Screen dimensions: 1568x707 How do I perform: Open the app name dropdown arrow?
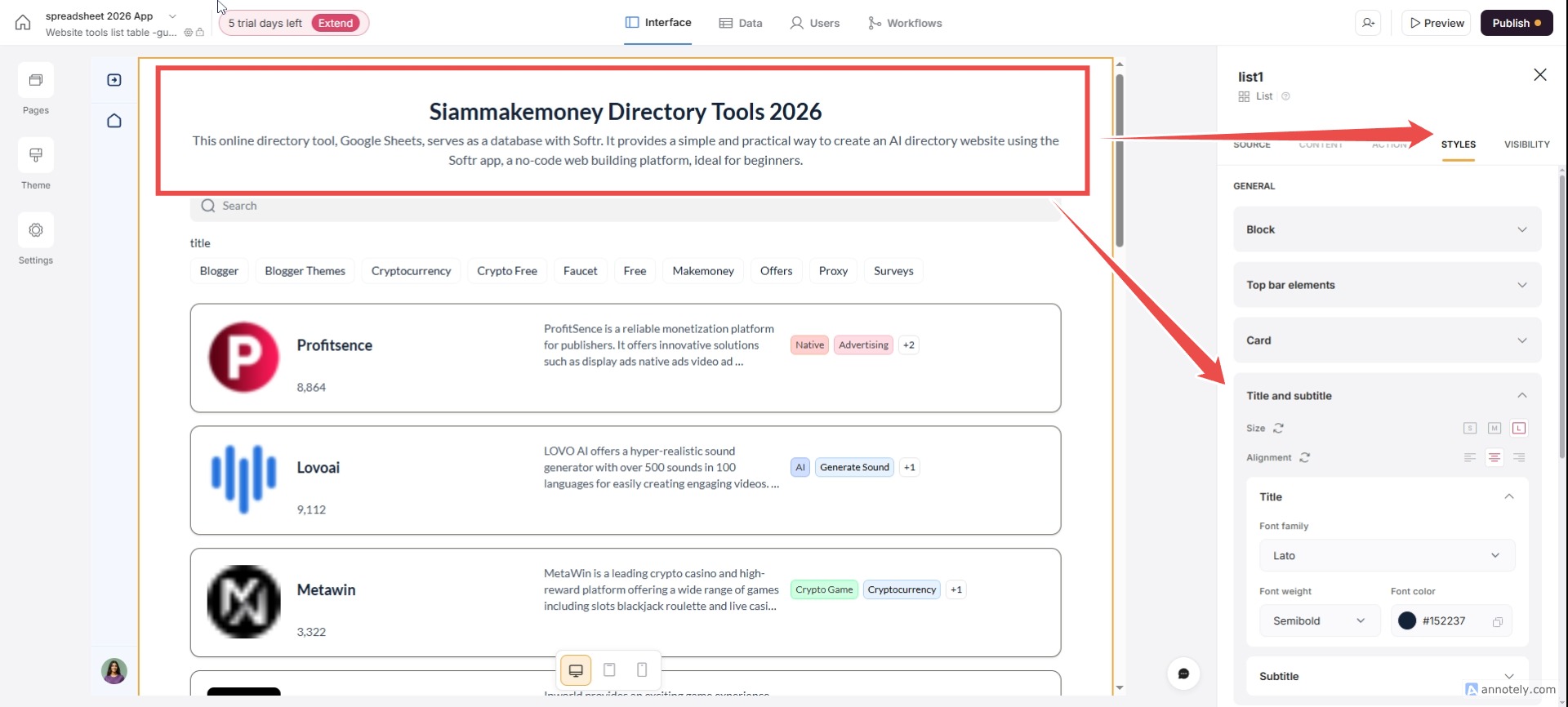[172, 16]
